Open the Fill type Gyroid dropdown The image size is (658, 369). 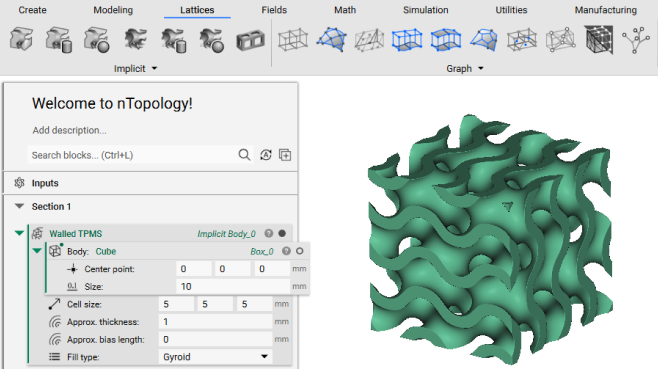216,357
